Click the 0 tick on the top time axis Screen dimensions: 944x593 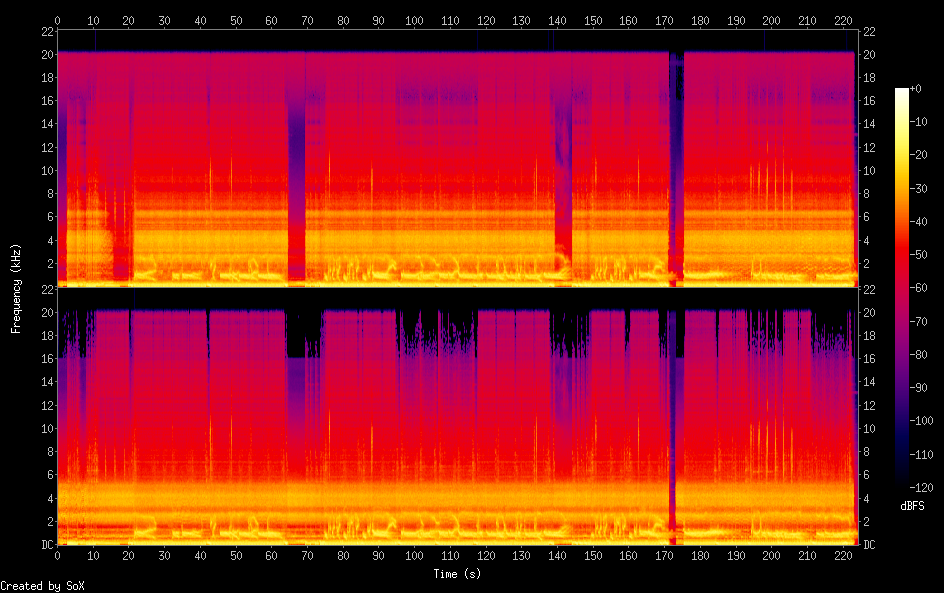[x=57, y=19]
